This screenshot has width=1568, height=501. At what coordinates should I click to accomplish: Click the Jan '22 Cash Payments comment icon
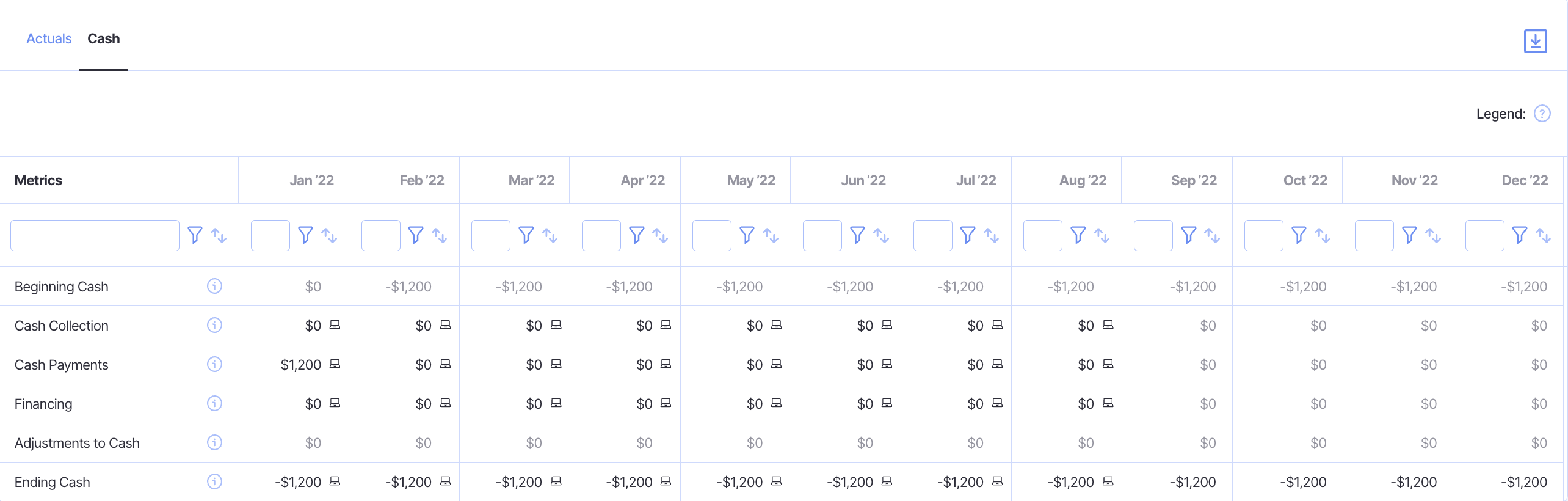(335, 364)
